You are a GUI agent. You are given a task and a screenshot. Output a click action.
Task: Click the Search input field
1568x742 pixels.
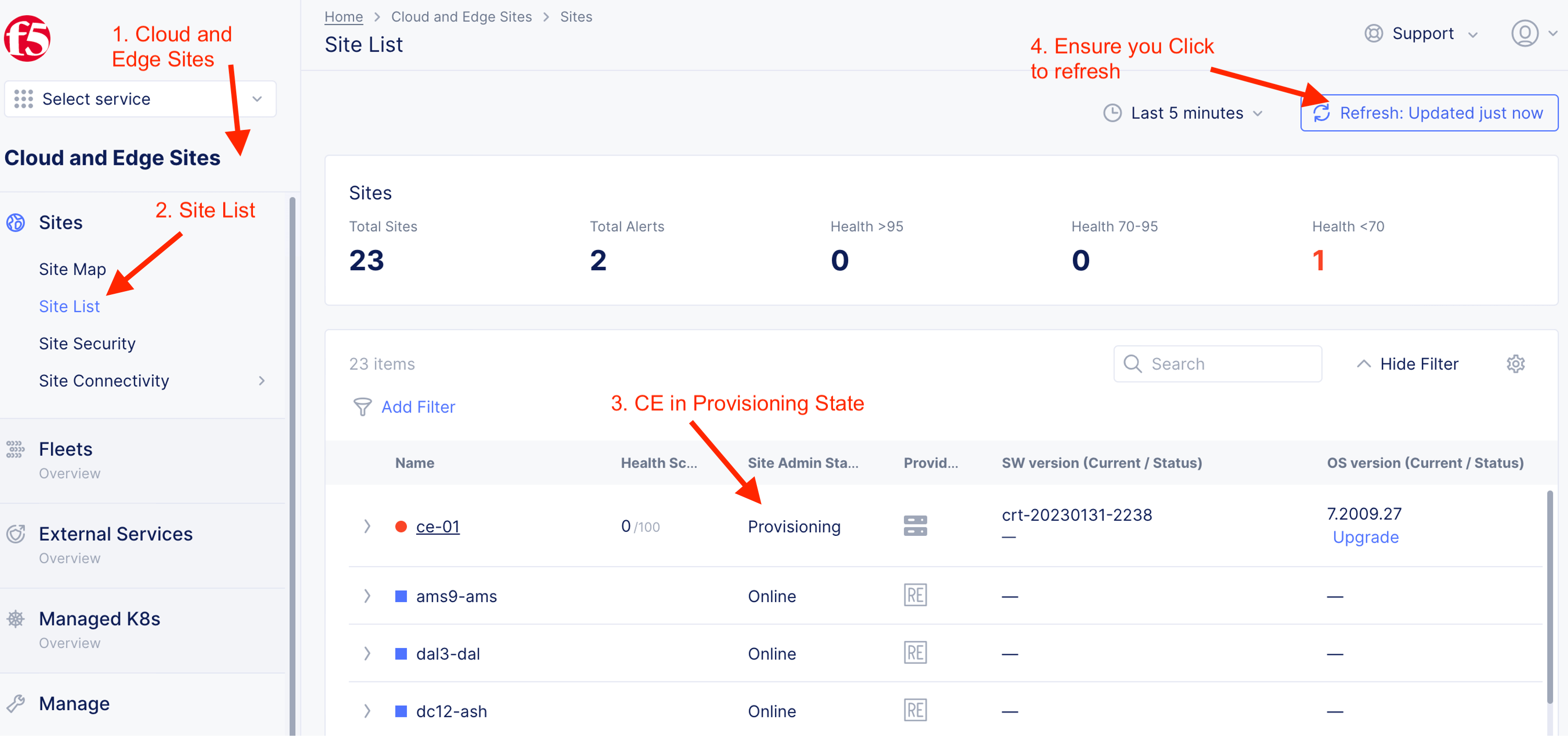(1217, 364)
